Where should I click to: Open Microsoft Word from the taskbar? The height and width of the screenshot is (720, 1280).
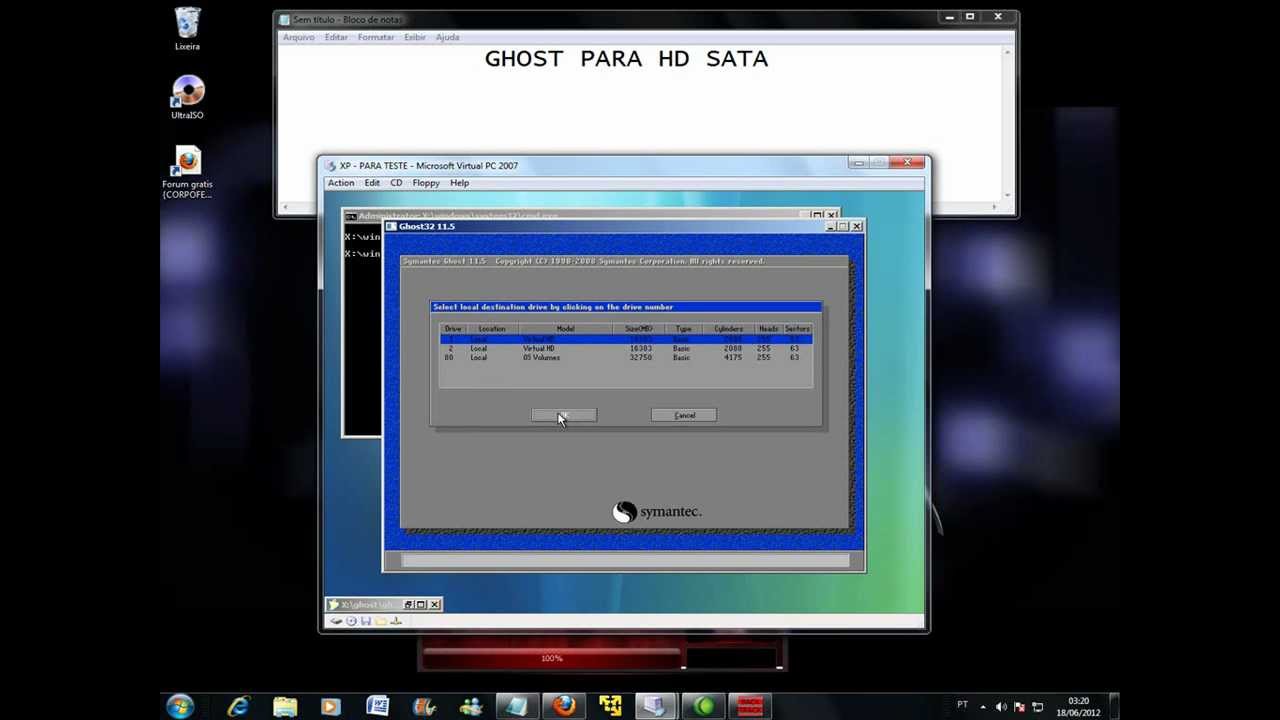[x=377, y=707]
